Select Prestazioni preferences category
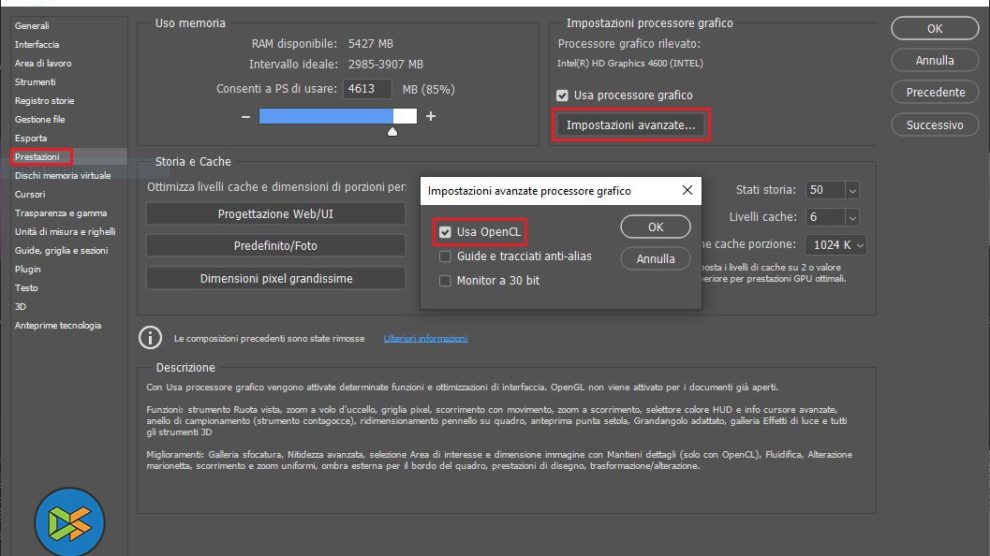The width and height of the screenshot is (990, 556). point(37,157)
